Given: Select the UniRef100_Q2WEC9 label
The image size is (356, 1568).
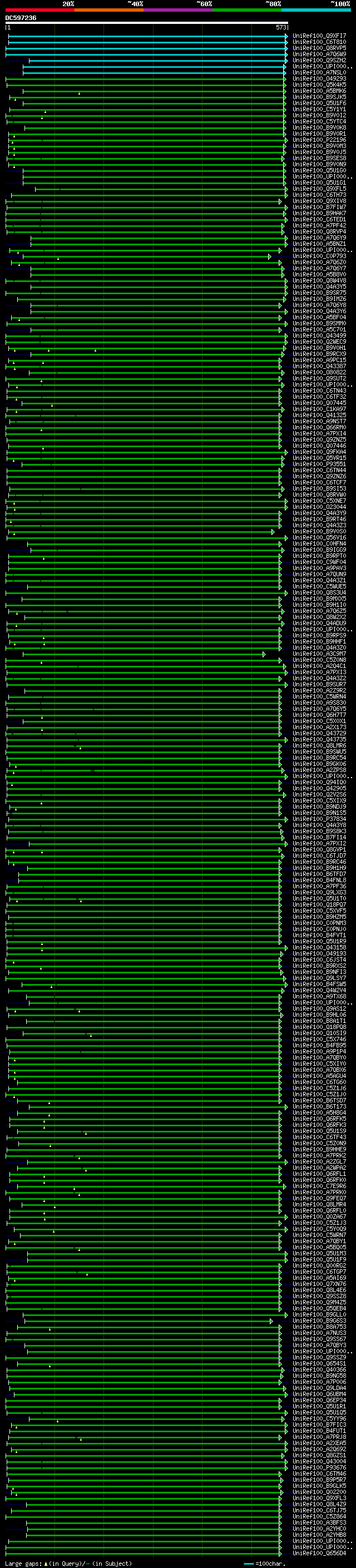Looking at the screenshot, I should (x=319, y=342).
